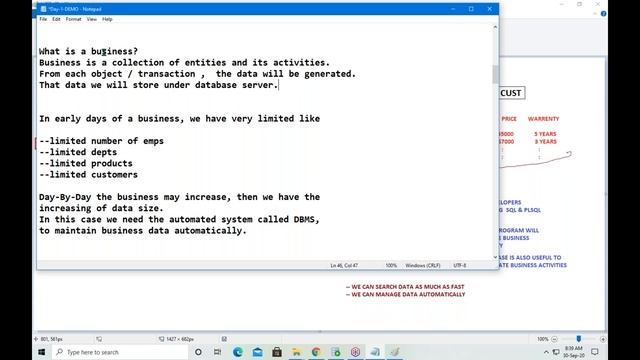The height and width of the screenshot is (360, 640).
Task: Open the Format menu in Notepad
Action: [x=73, y=19]
